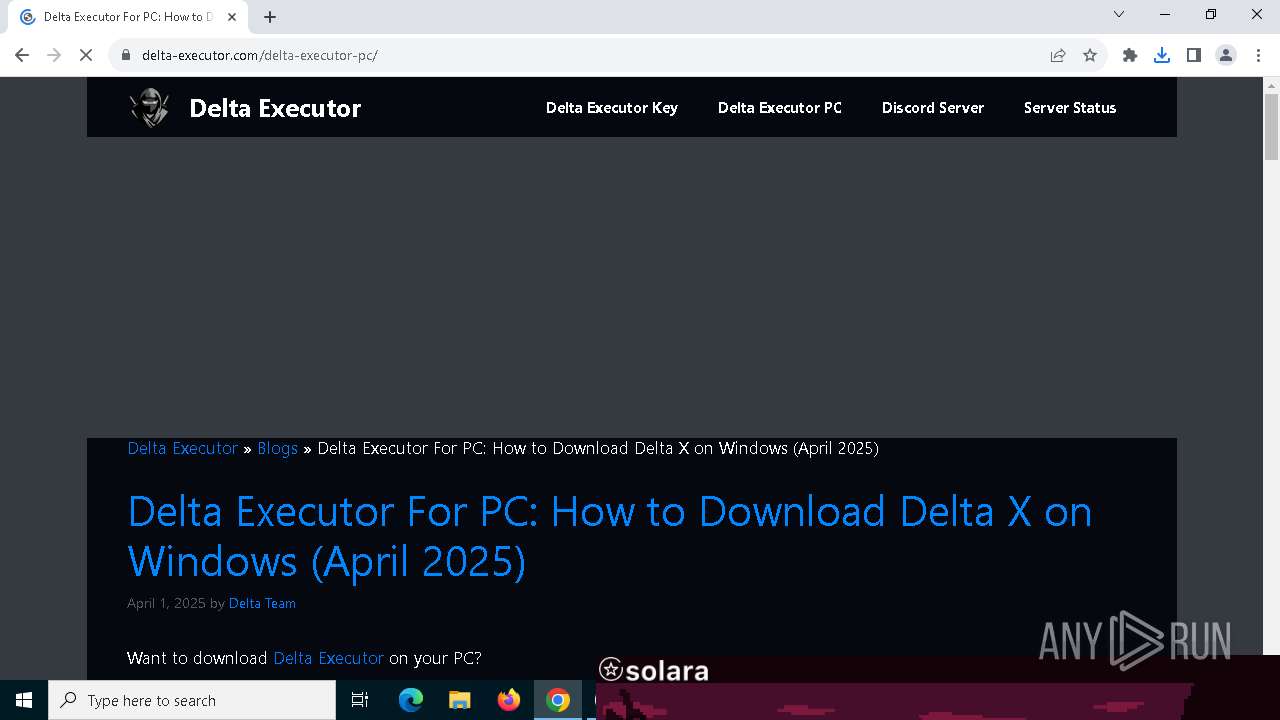Click the taskbar search box
Screen dimensions: 1280x720
[x=192, y=700]
